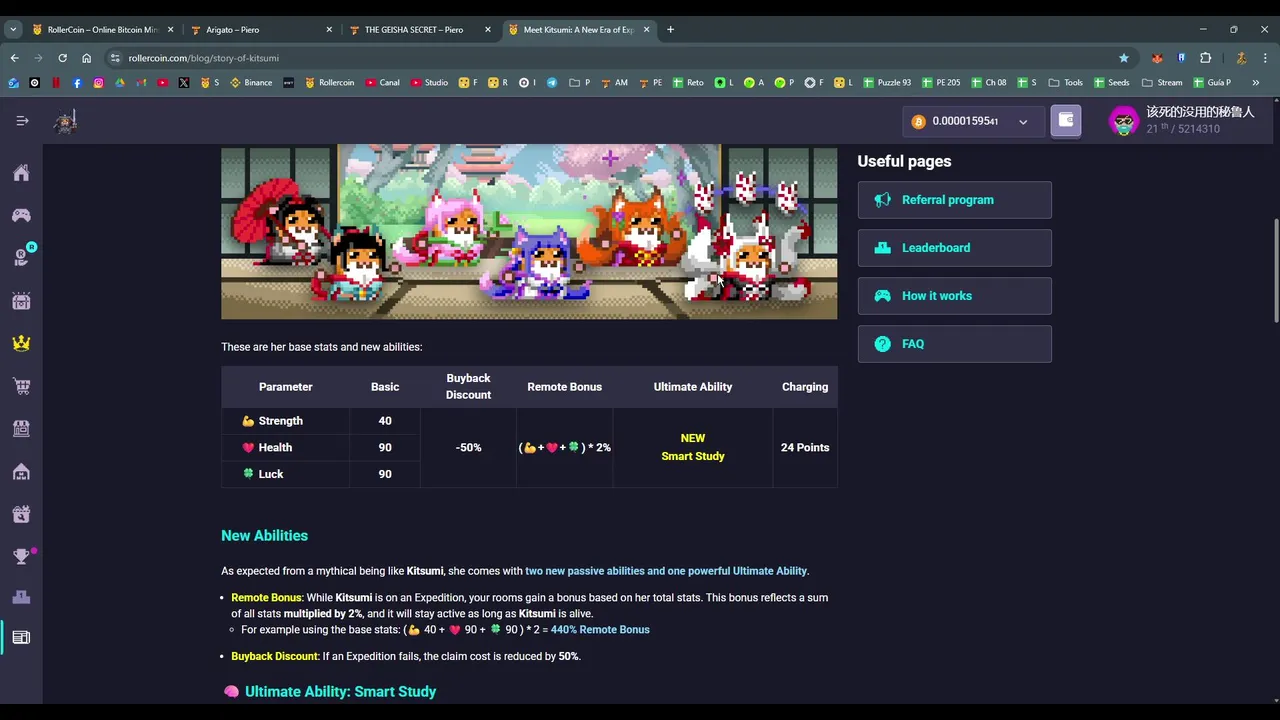Go back to previous page
The height and width of the screenshot is (720, 1280).
tap(14, 58)
